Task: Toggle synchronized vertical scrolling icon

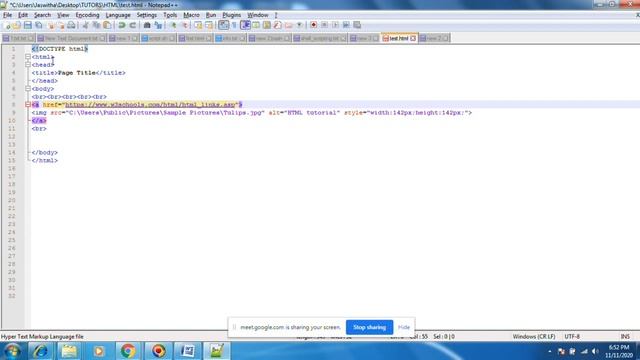Action: click(198, 25)
